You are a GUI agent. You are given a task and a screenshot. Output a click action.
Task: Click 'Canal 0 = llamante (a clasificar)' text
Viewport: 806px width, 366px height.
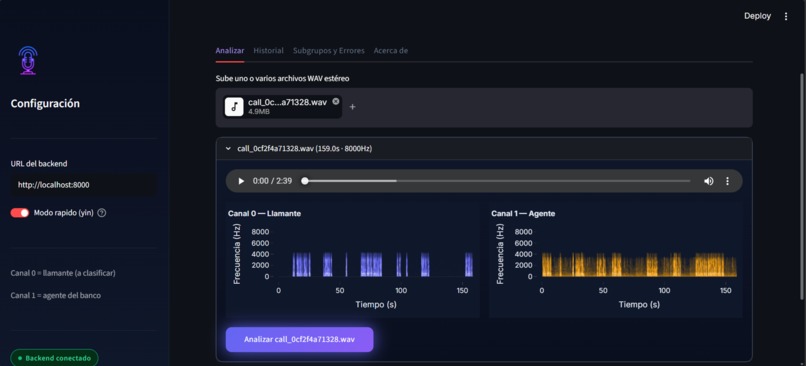point(63,273)
